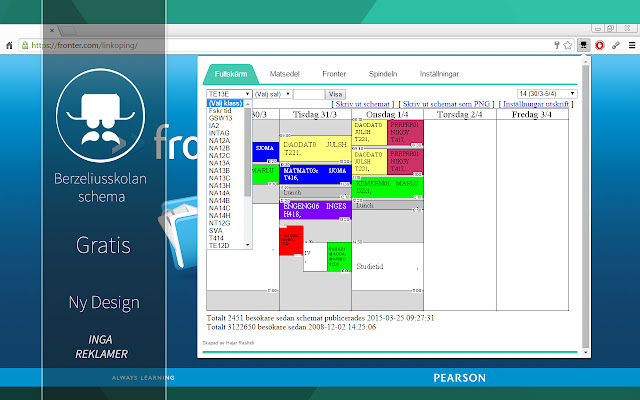The height and width of the screenshot is (400, 640).
Task: Bookmark page with the star icon
Action: 567,45
